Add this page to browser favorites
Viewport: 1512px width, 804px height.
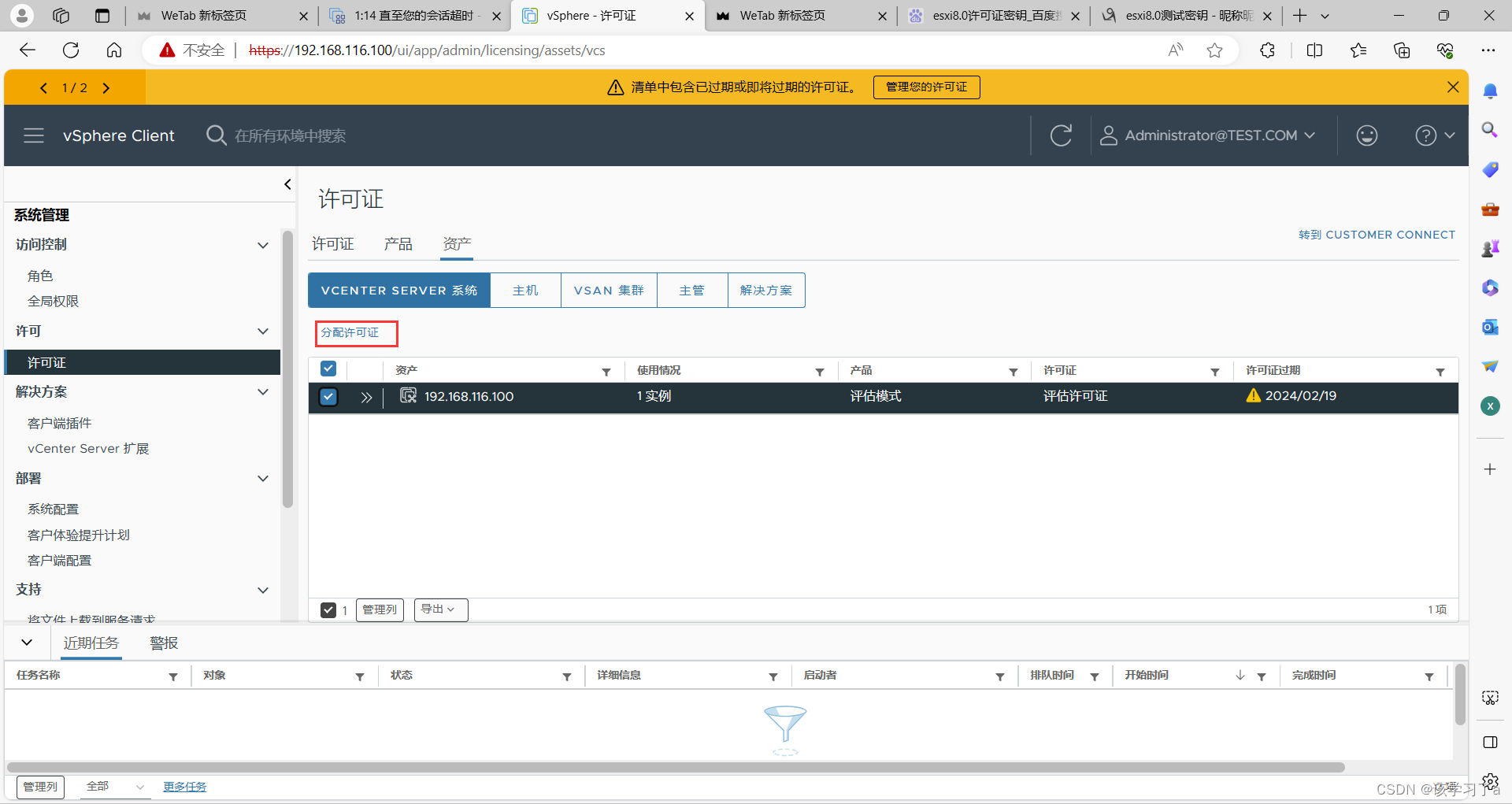pos(1214,50)
